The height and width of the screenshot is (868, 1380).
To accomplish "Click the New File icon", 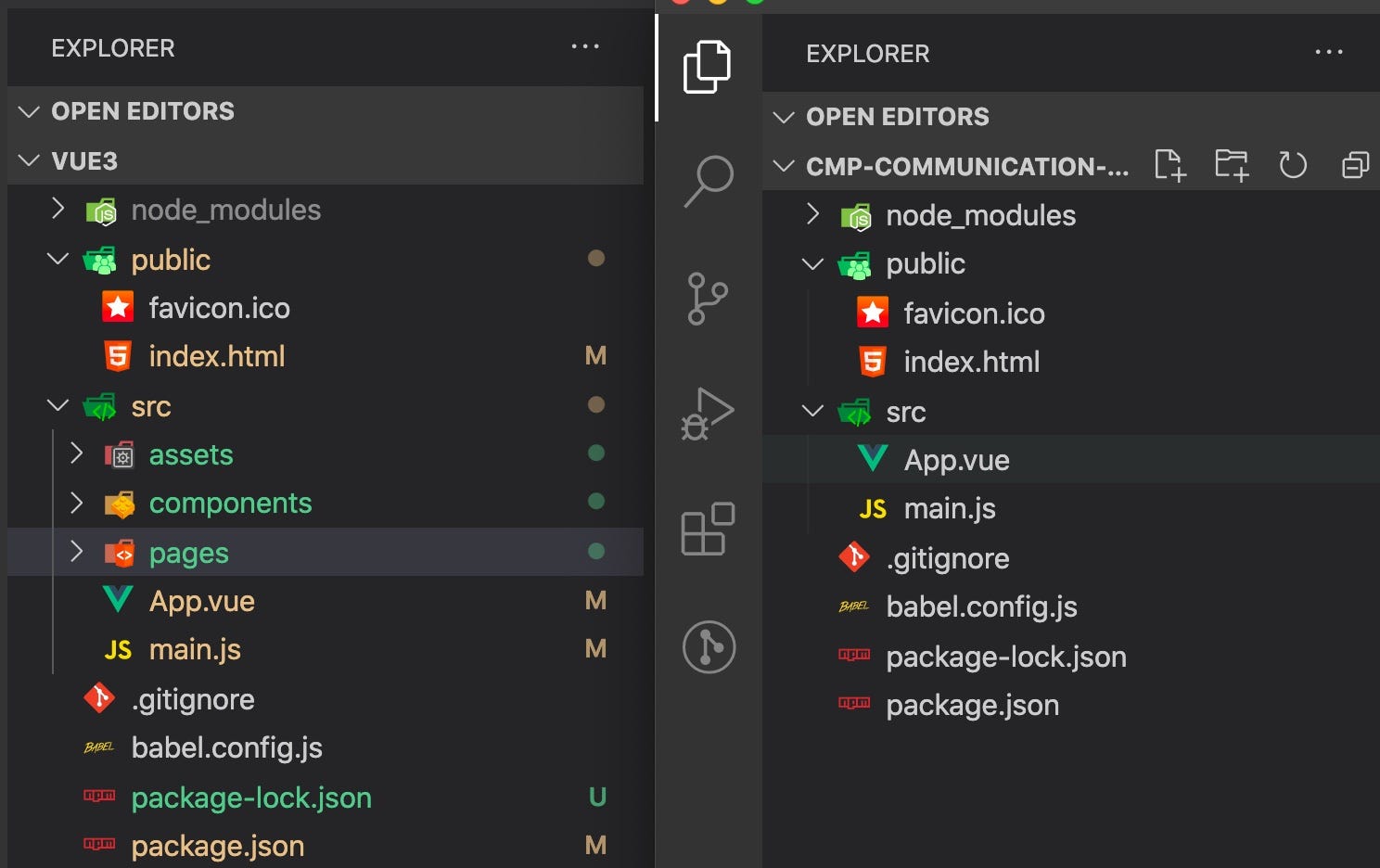I will (1170, 166).
